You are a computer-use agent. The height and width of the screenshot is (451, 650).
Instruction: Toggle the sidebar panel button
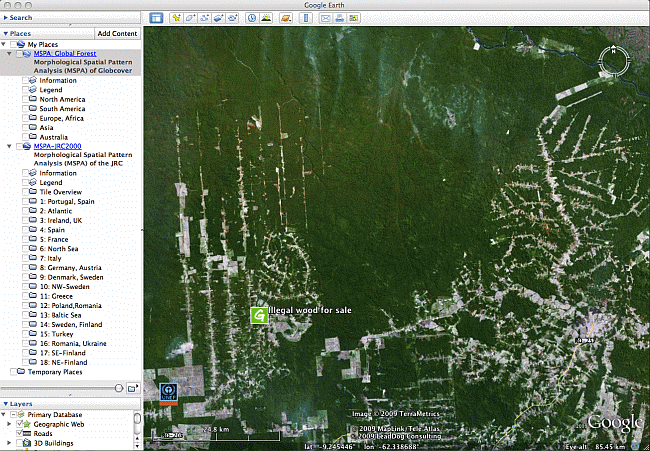pyautogui.click(x=156, y=18)
